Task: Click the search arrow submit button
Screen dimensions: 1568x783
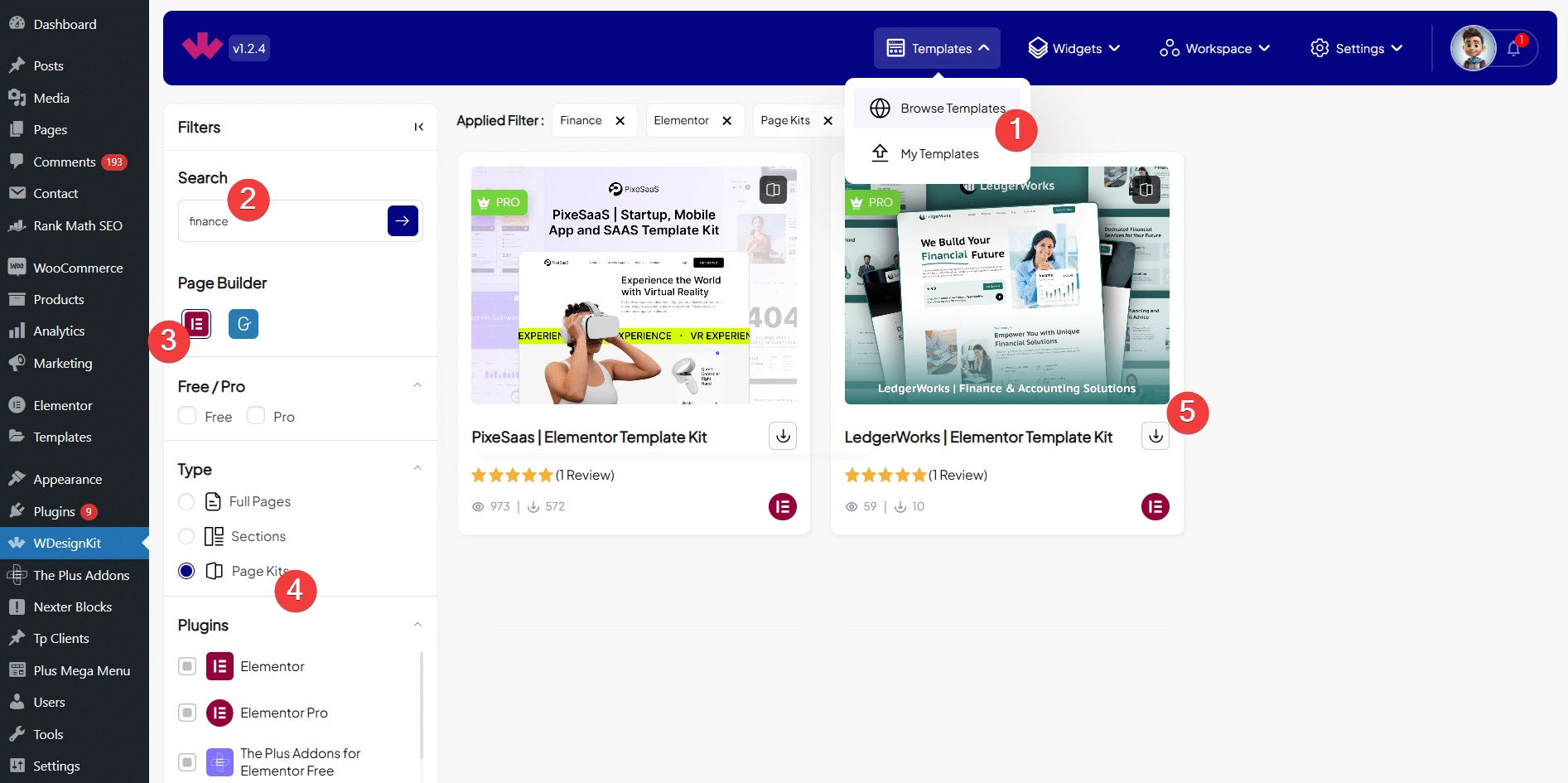Action: click(403, 221)
